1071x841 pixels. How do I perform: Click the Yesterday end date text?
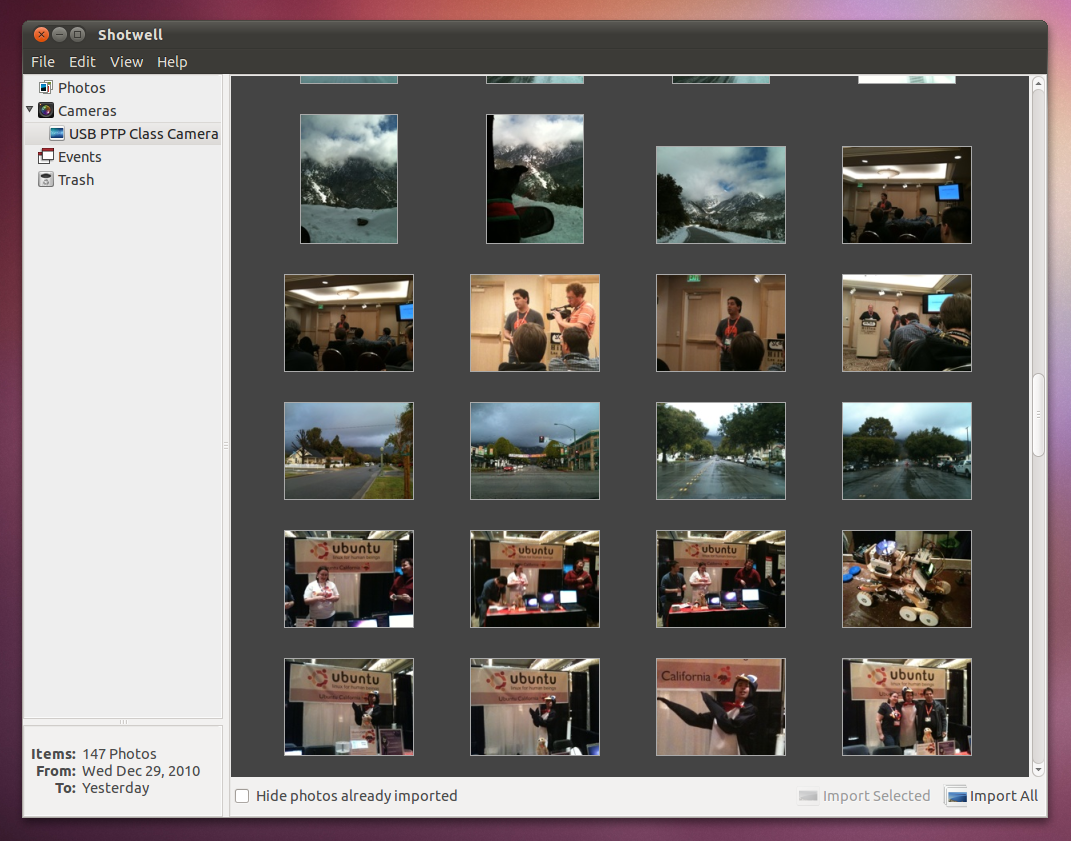coord(115,788)
